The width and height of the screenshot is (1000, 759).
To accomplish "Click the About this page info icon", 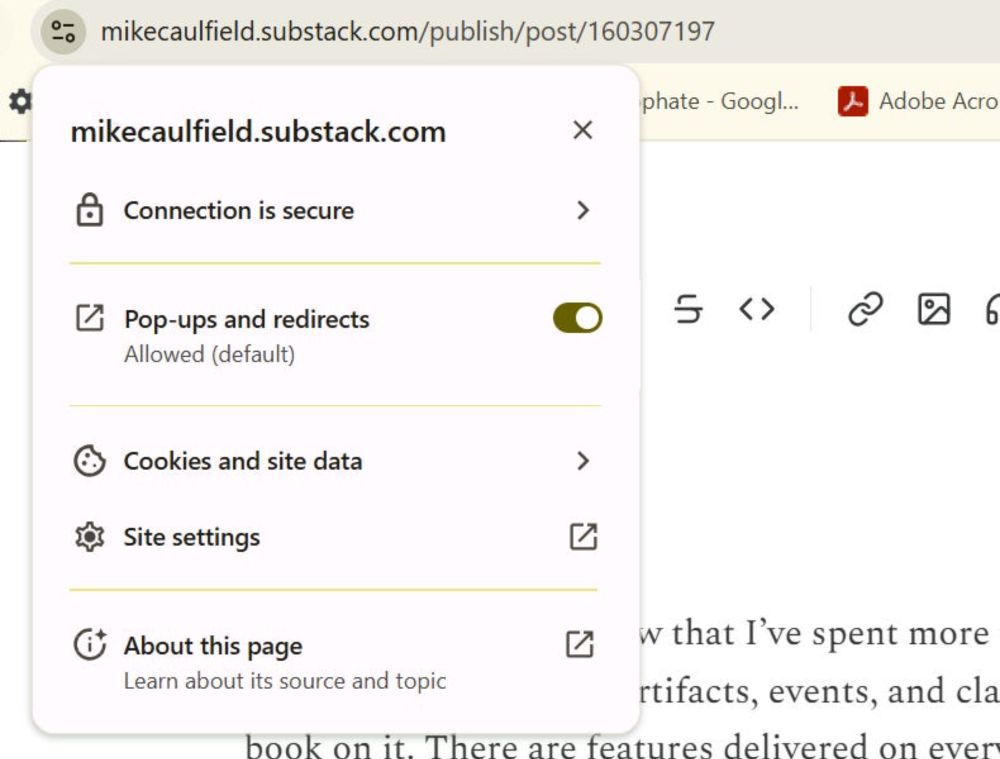I will [90, 644].
